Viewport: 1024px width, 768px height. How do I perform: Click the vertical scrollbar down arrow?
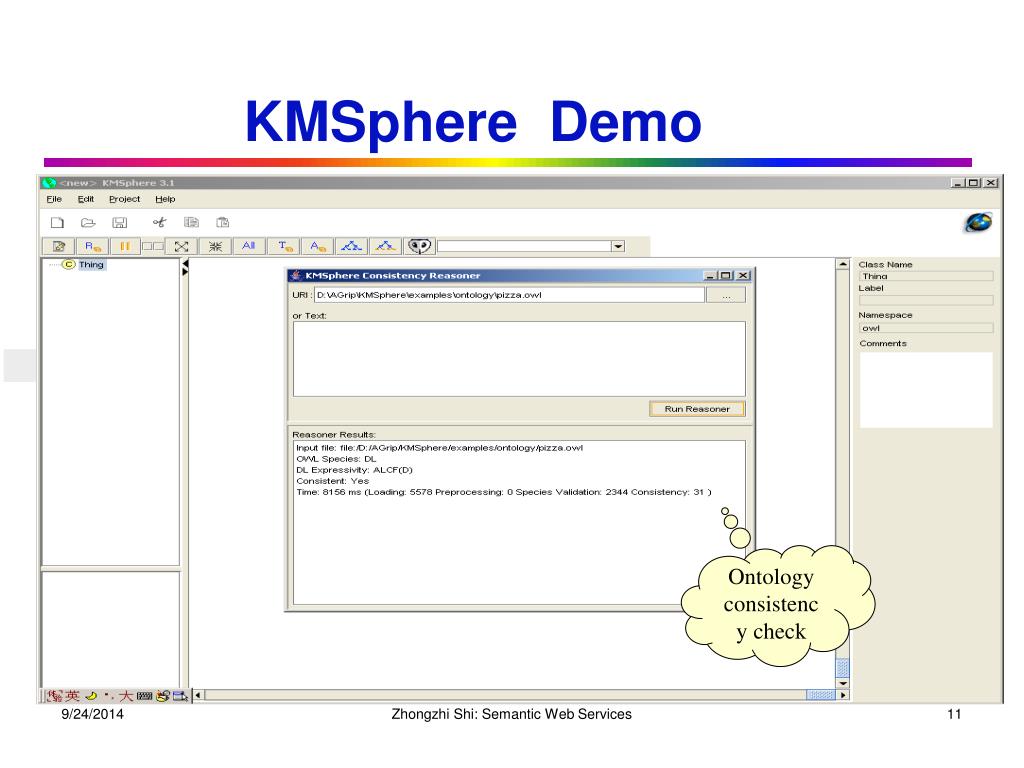pyautogui.click(x=842, y=683)
